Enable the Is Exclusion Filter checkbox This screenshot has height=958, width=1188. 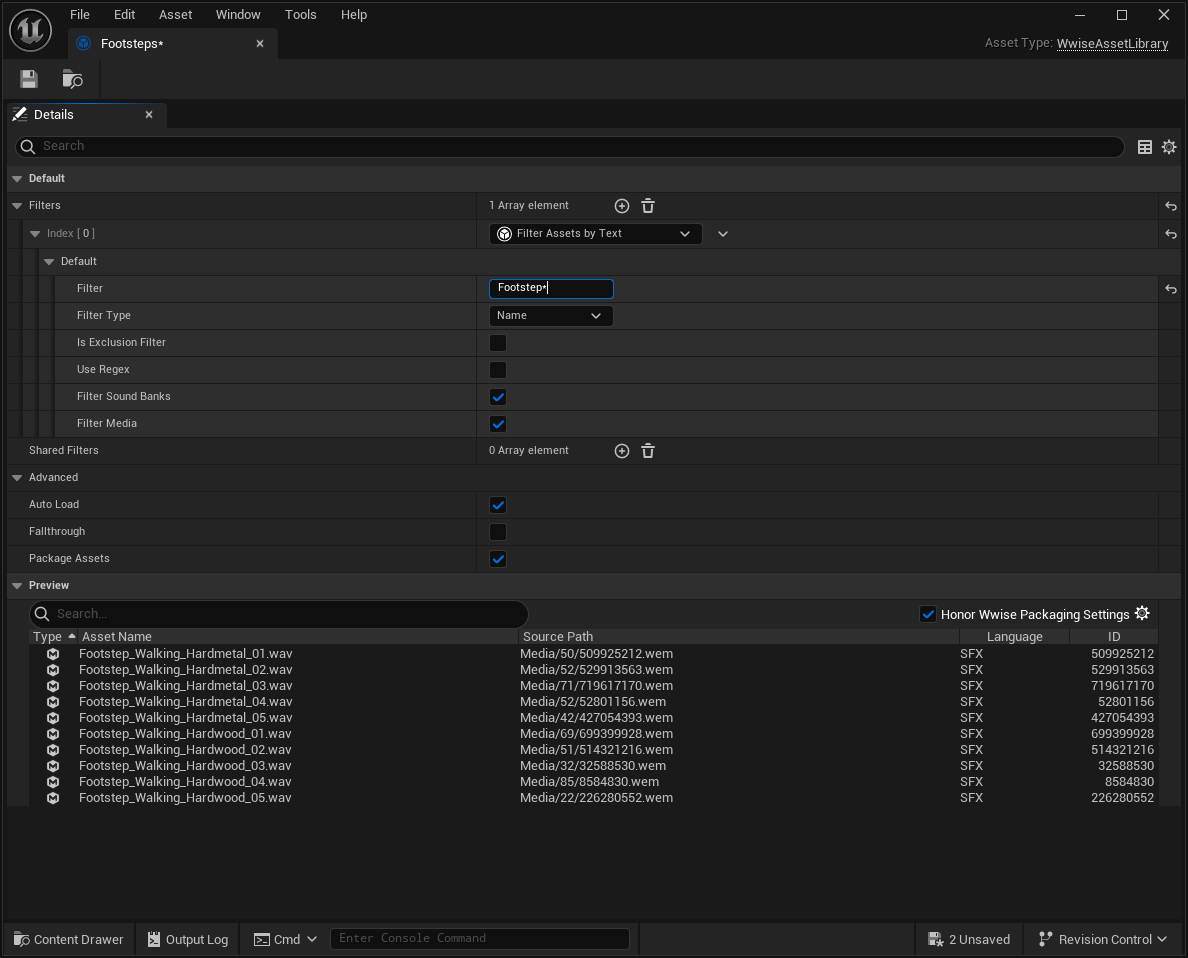click(x=498, y=343)
